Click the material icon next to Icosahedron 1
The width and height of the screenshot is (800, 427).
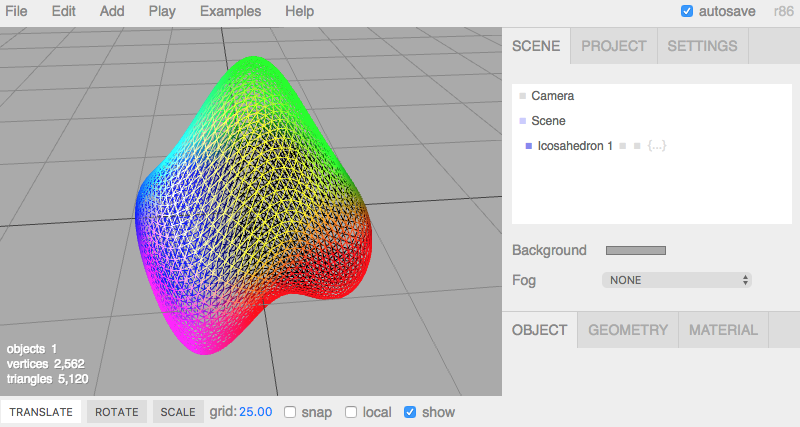click(637, 146)
